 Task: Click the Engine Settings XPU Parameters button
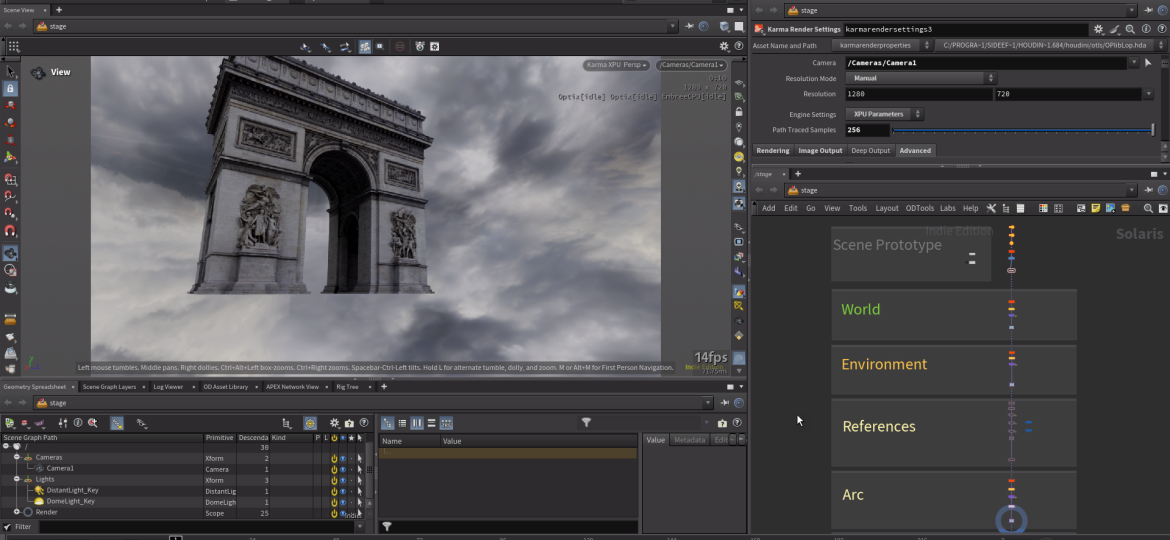coord(885,114)
